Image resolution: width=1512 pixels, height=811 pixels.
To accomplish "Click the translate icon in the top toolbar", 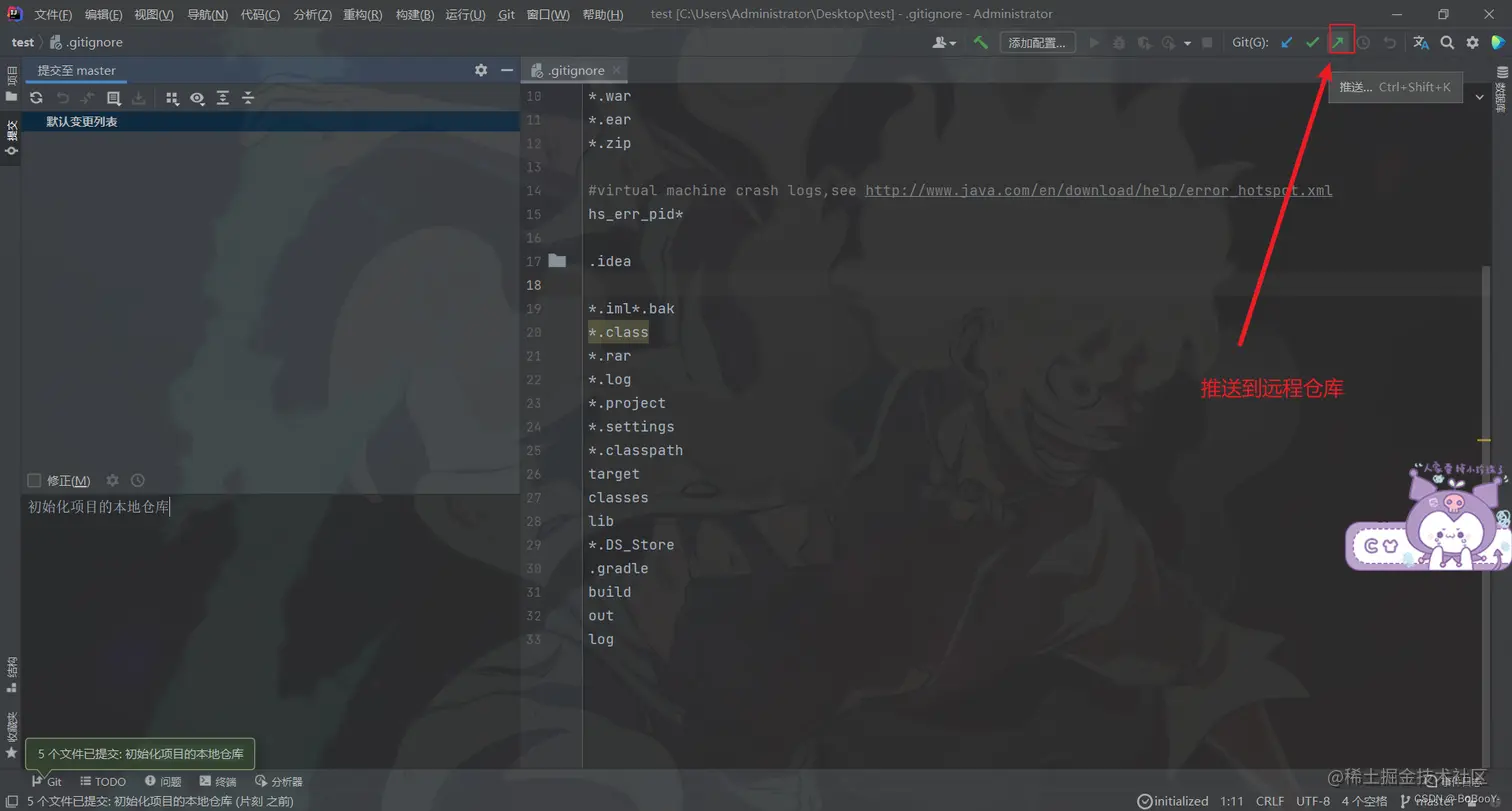I will pos(1421,43).
